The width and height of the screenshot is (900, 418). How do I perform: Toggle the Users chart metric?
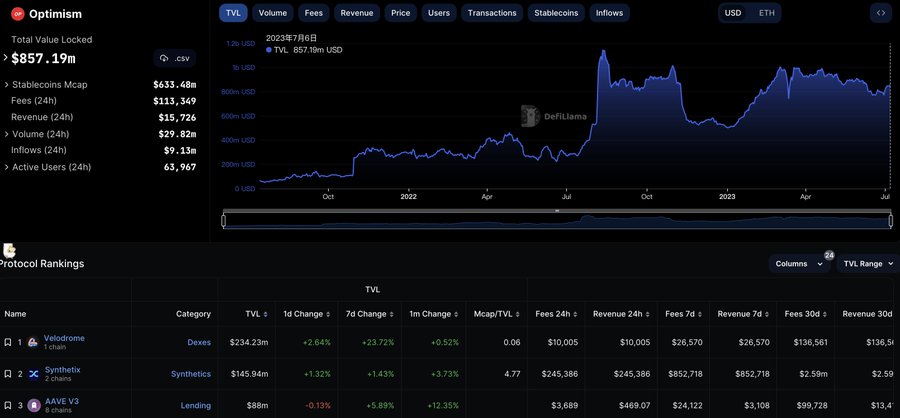click(x=439, y=13)
